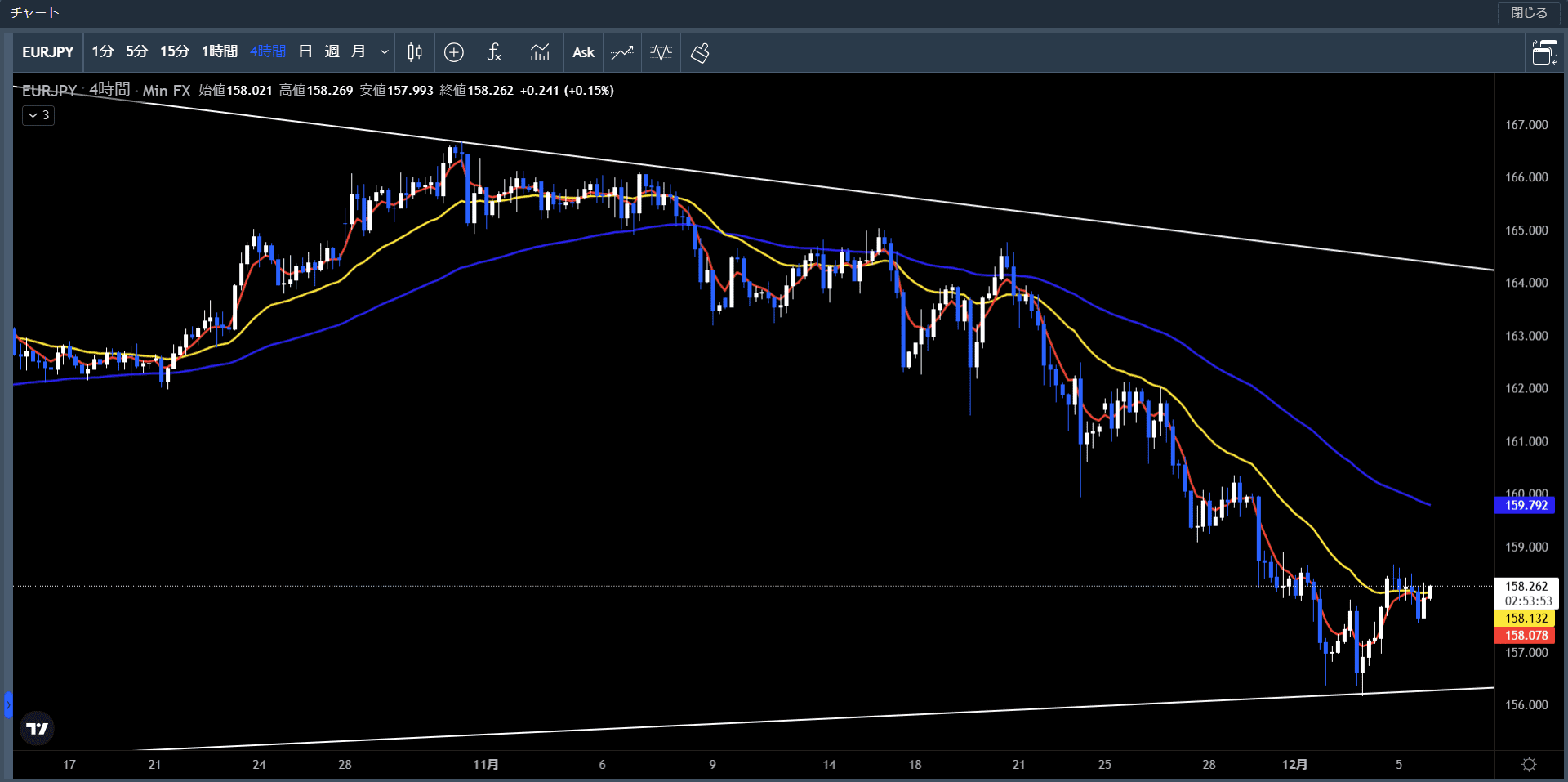Screen dimensions: 1568x782
Task: Select the 1分 timeframe
Action: [103, 51]
